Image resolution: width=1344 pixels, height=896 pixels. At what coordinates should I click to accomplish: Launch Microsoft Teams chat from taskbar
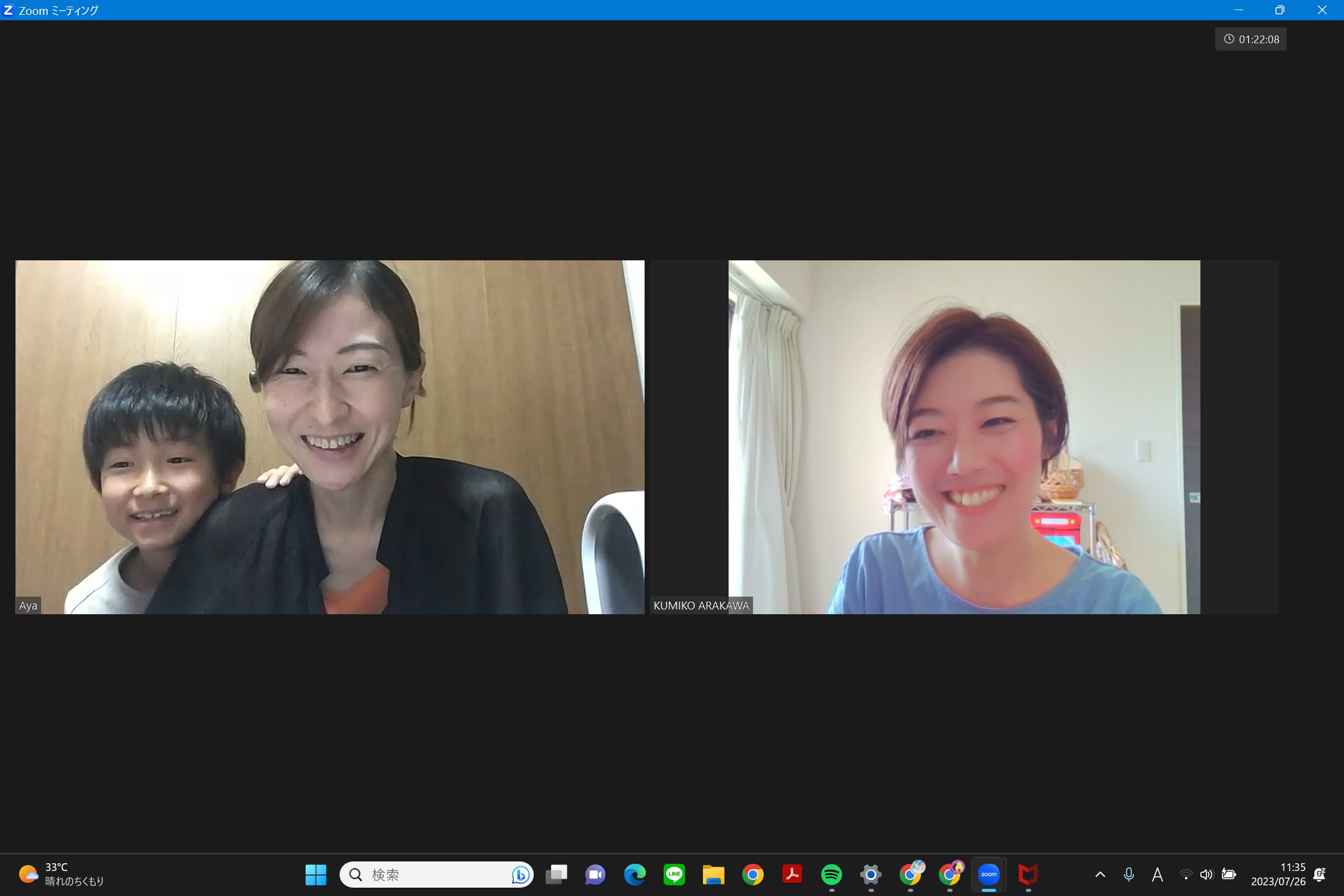point(595,875)
